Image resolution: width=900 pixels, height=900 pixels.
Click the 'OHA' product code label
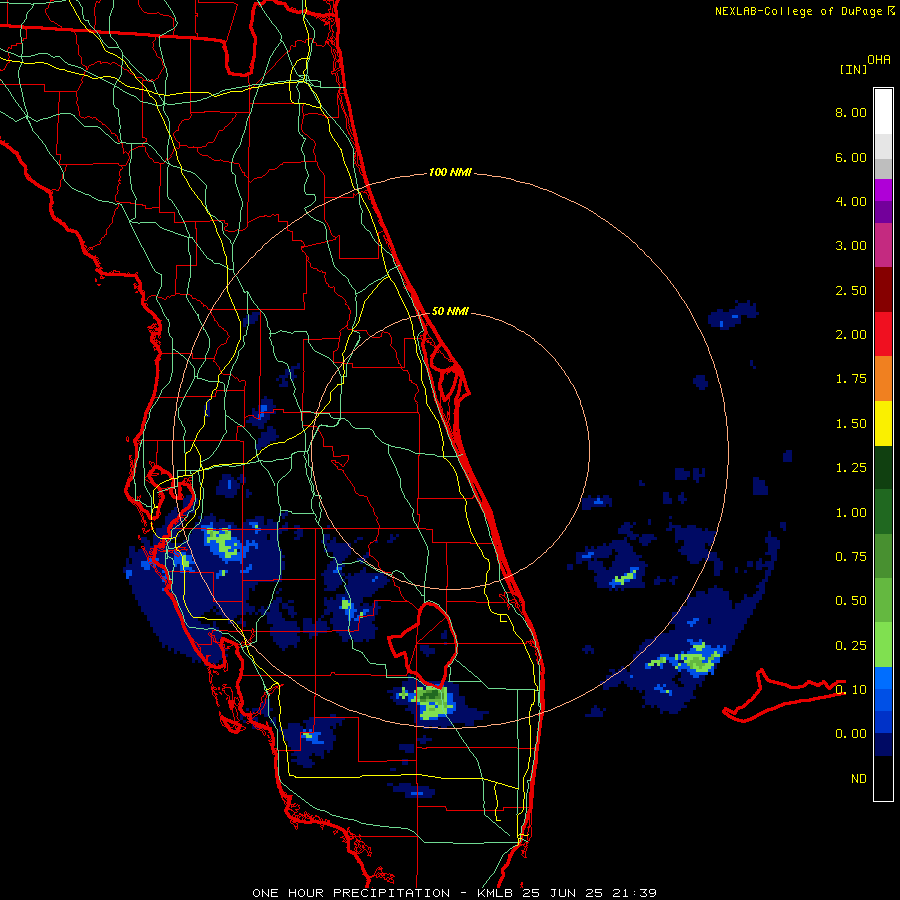pos(879,60)
